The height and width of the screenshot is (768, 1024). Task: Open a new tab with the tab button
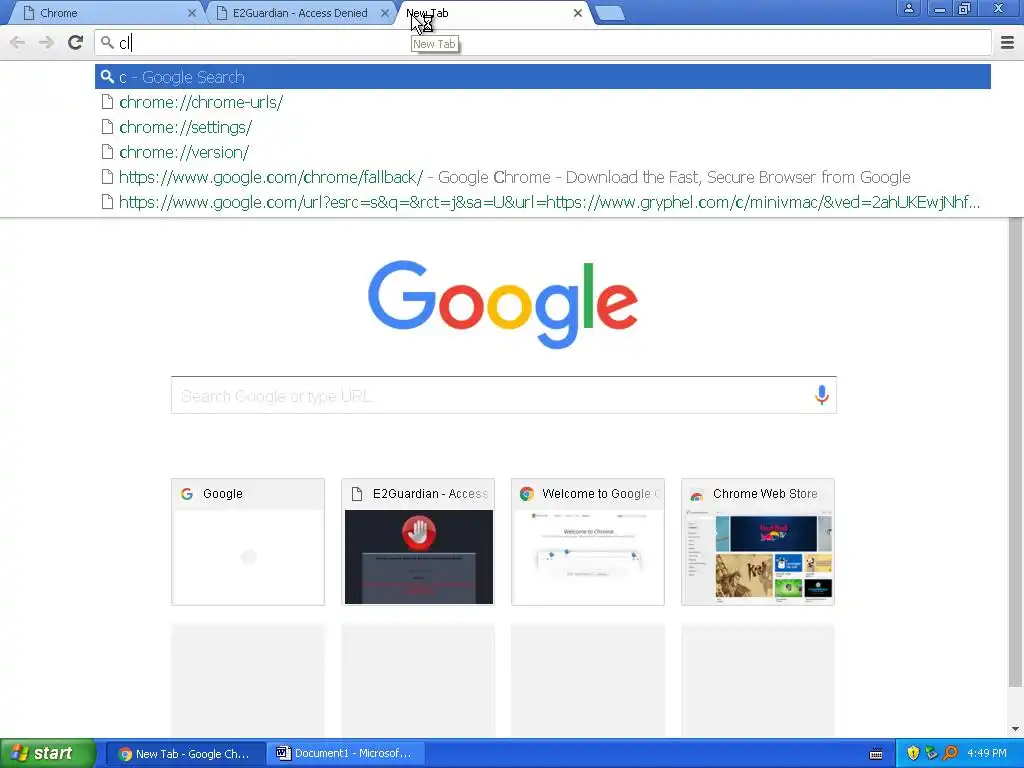coord(611,13)
